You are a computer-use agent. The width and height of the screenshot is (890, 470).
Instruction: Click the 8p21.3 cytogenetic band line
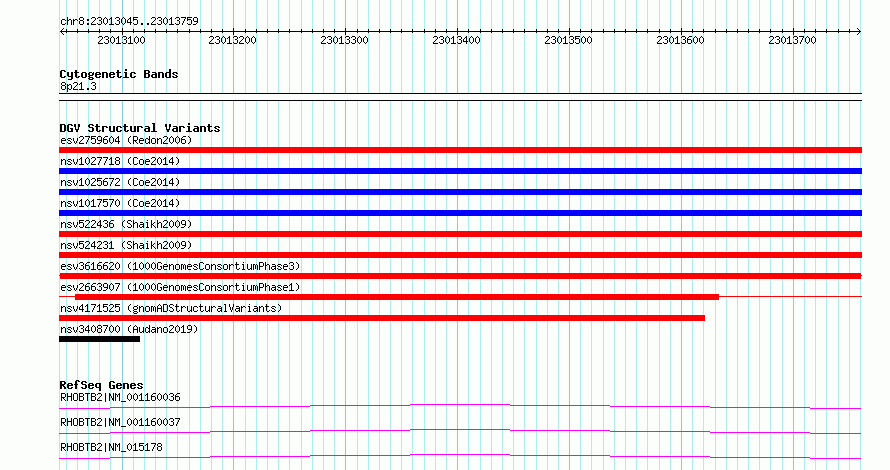click(x=460, y=97)
